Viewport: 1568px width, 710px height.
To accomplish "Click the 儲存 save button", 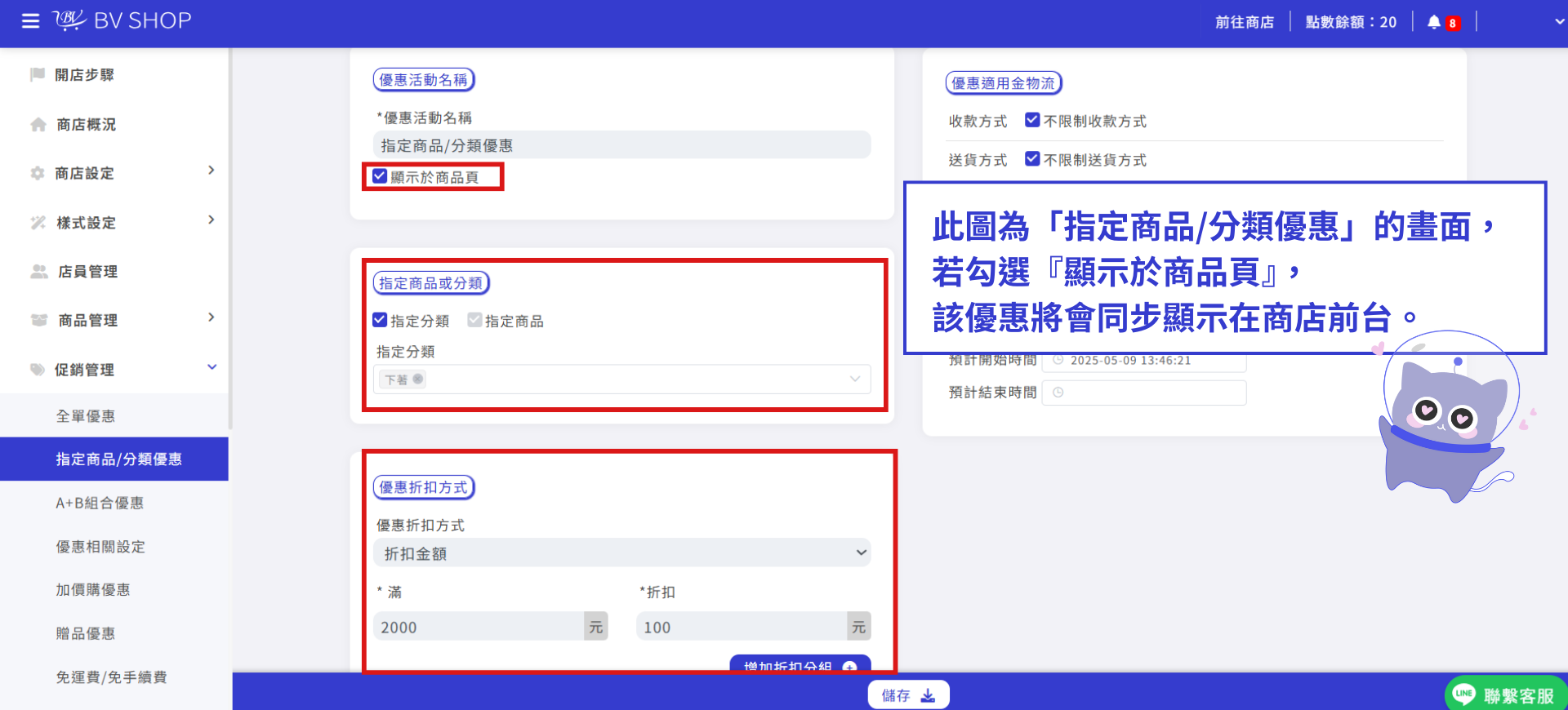I will coord(908,694).
